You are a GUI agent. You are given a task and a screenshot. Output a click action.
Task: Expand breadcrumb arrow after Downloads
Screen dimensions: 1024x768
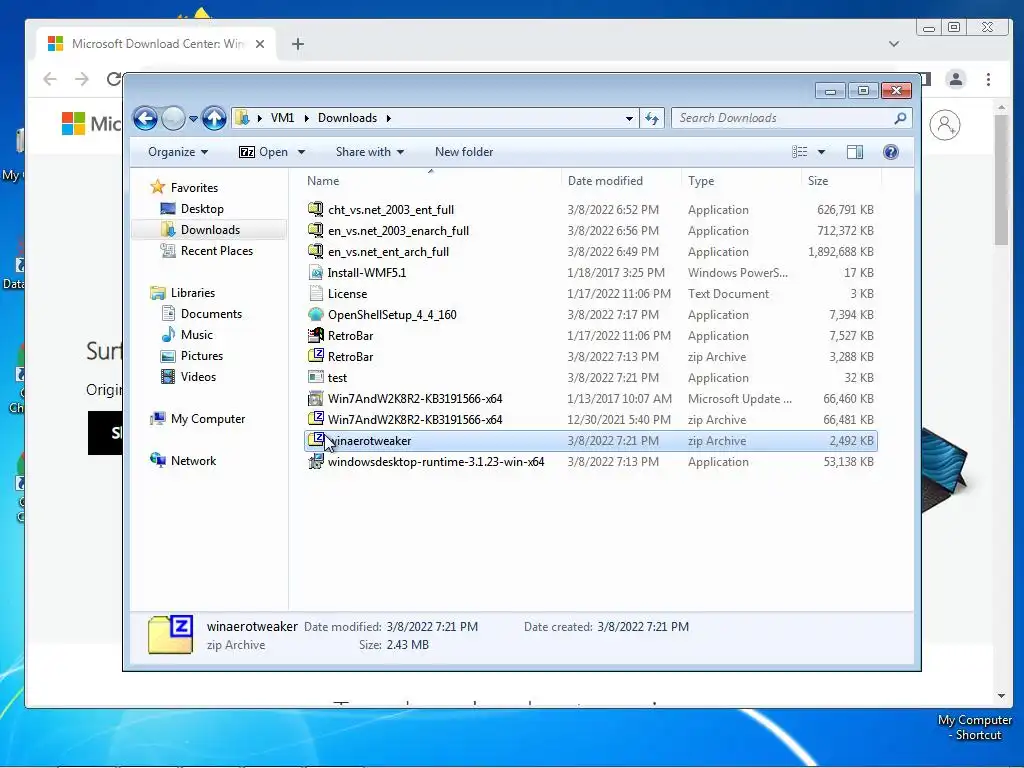point(389,118)
